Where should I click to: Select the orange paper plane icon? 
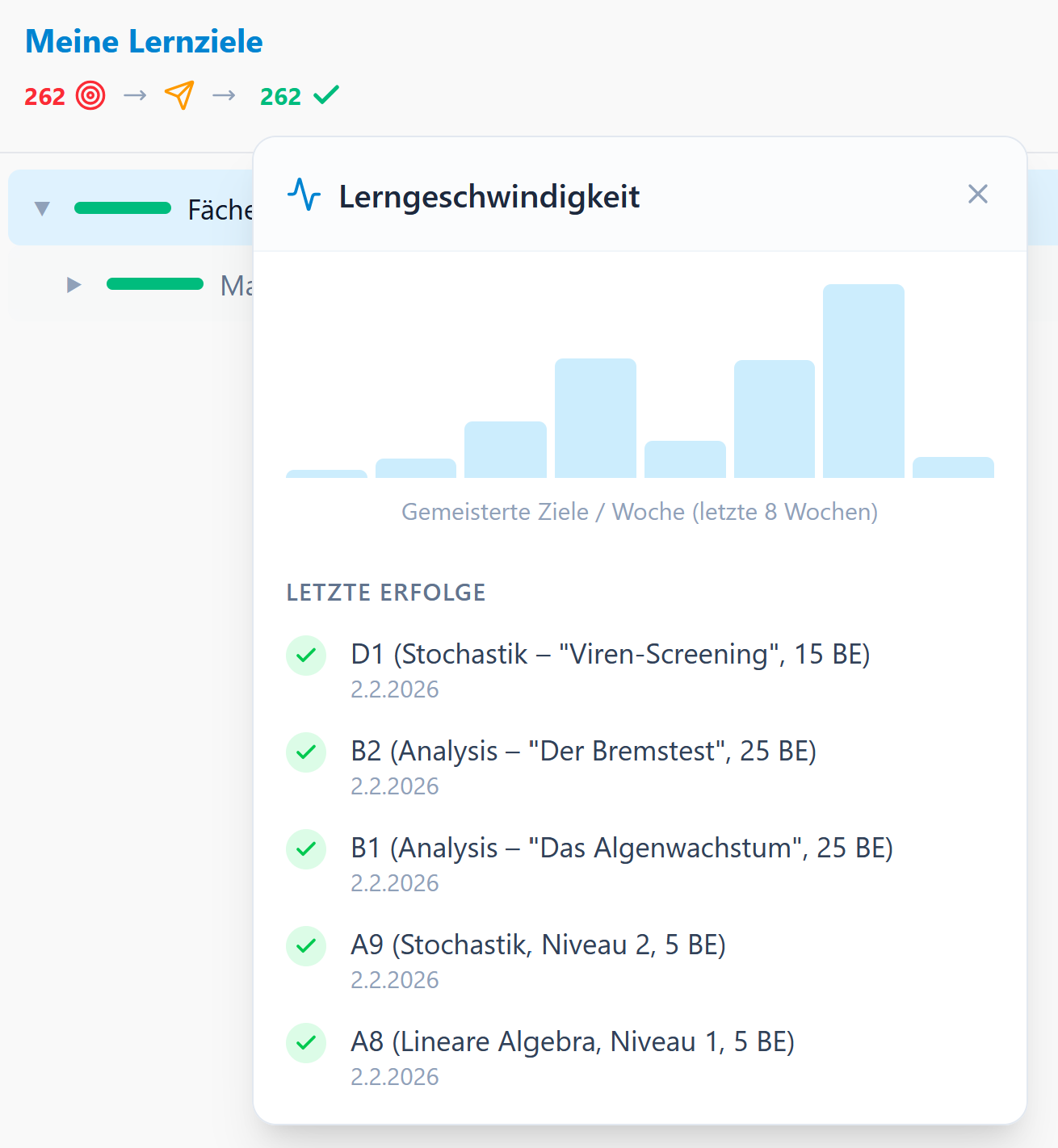178,96
